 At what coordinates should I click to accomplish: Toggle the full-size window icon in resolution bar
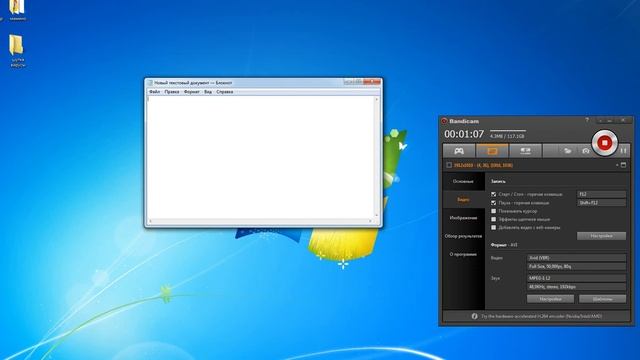tap(623, 165)
